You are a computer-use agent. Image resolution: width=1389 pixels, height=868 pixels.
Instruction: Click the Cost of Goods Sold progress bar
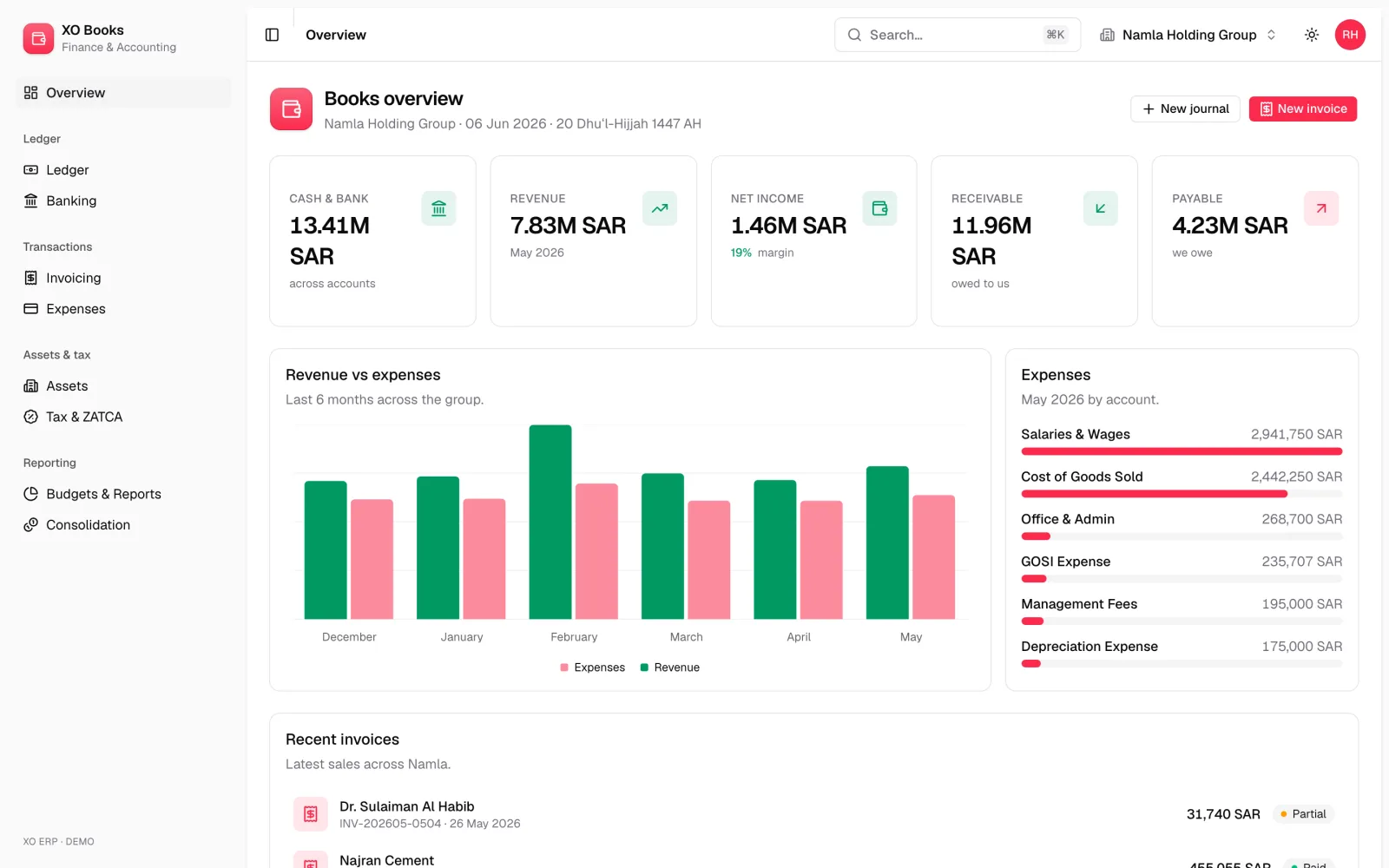click(1182, 494)
